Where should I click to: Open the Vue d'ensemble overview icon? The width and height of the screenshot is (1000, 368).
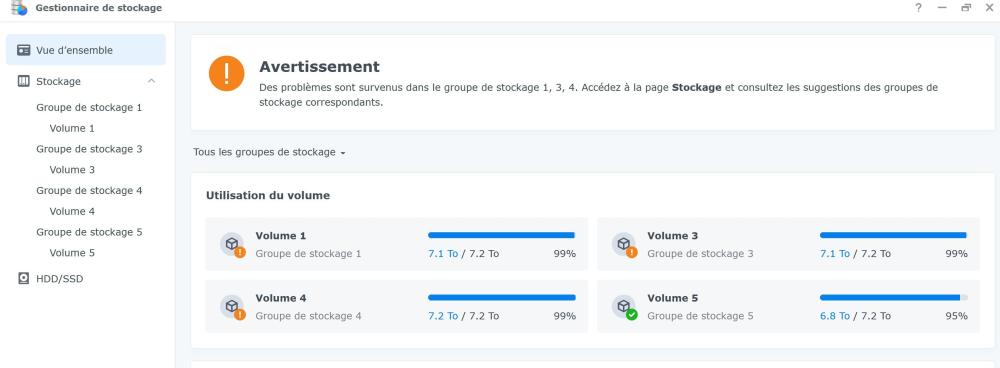(24, 50)
